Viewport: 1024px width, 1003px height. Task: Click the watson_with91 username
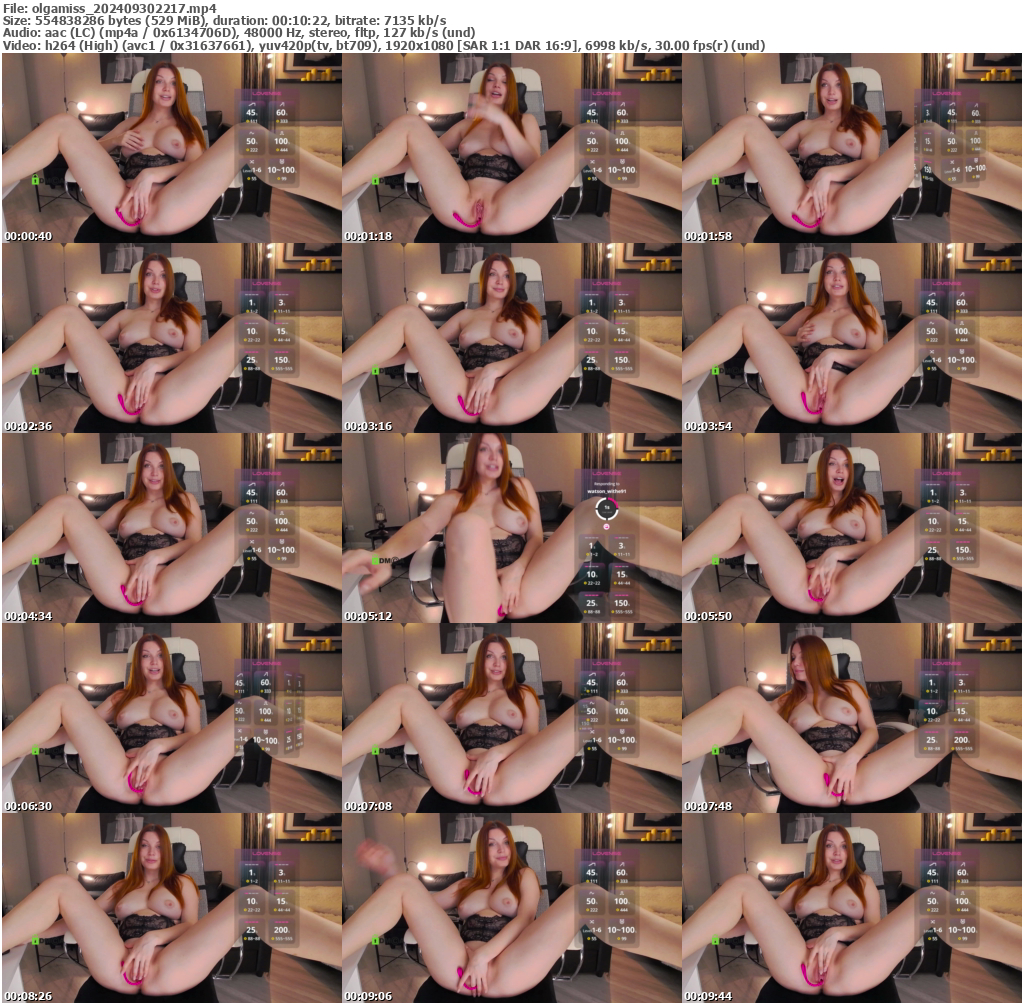tap(607, 491)
